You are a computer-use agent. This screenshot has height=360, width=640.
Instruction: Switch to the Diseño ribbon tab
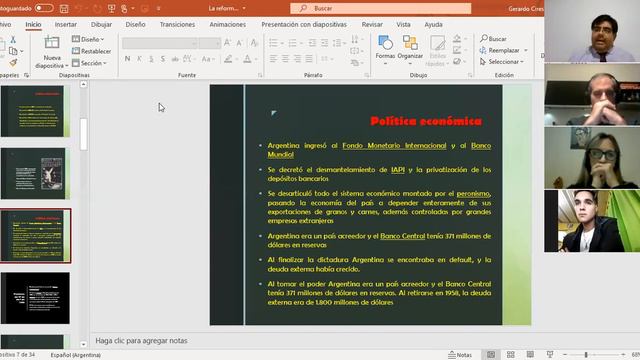(136, 24)
